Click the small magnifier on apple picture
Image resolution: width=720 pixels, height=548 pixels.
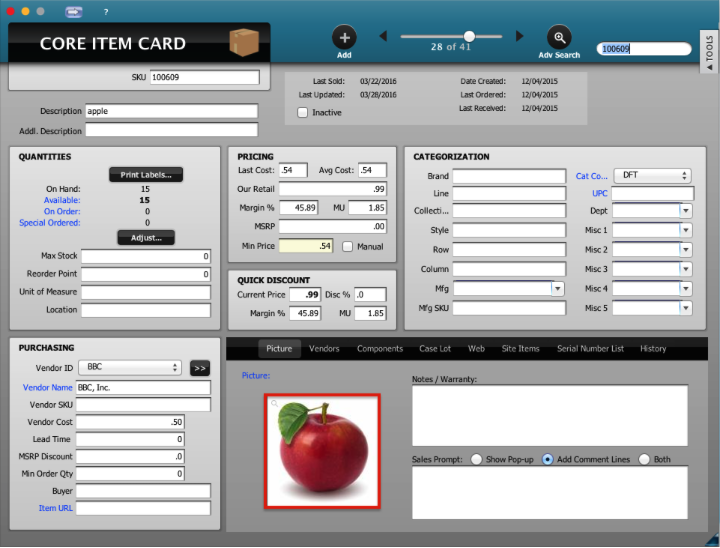click(274, 403)
